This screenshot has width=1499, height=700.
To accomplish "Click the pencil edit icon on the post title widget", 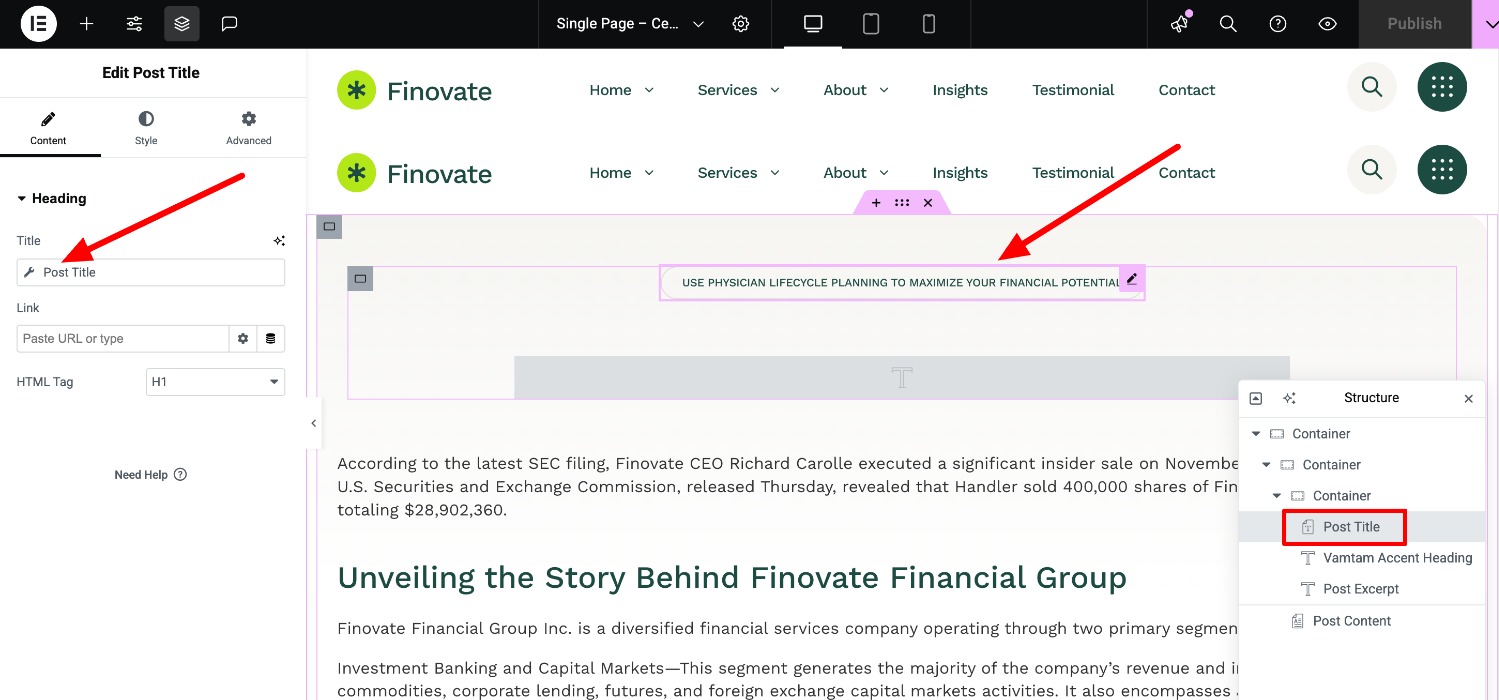I will [1132, 279].
